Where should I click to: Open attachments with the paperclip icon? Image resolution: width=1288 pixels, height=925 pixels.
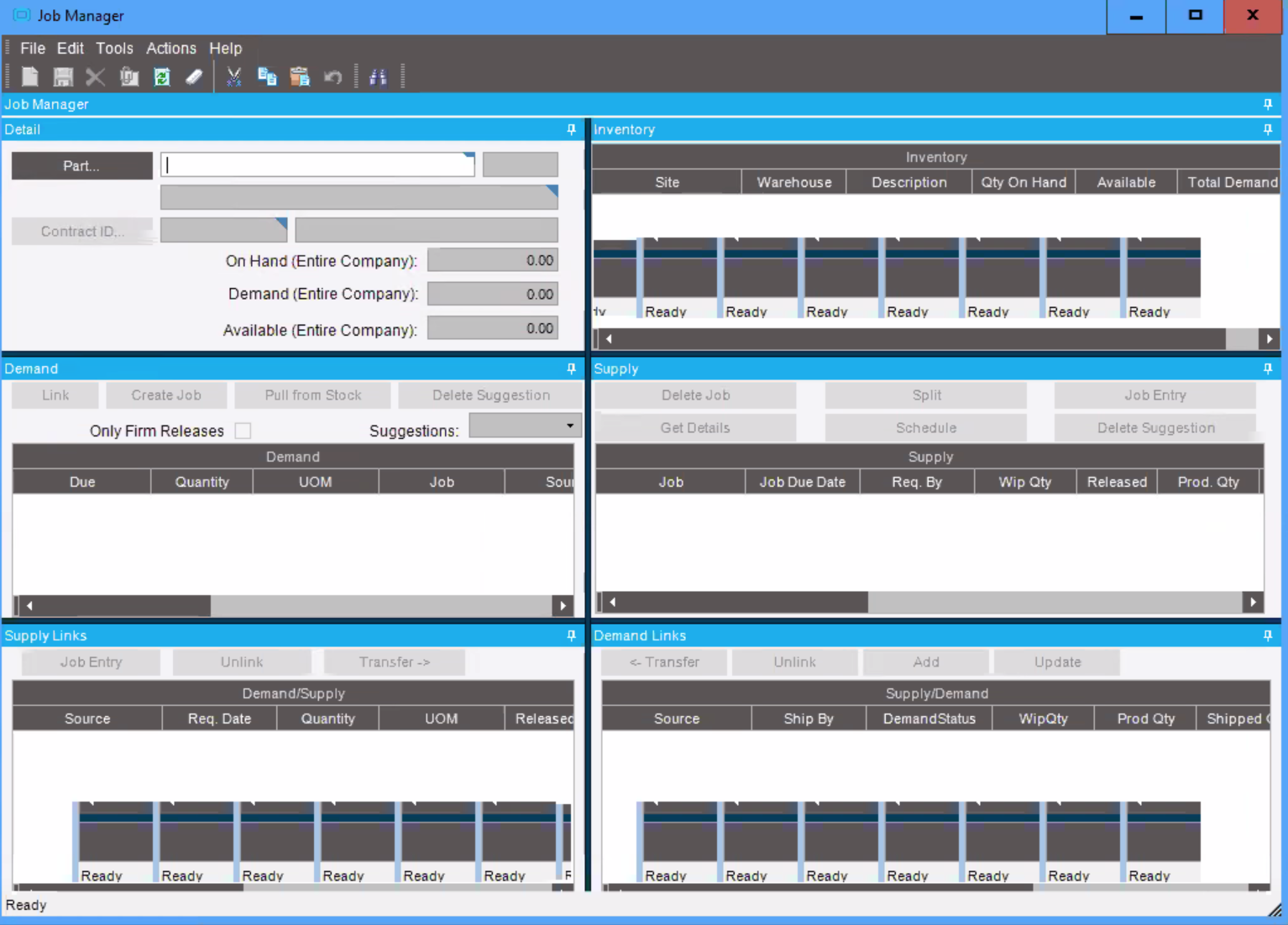128,76
